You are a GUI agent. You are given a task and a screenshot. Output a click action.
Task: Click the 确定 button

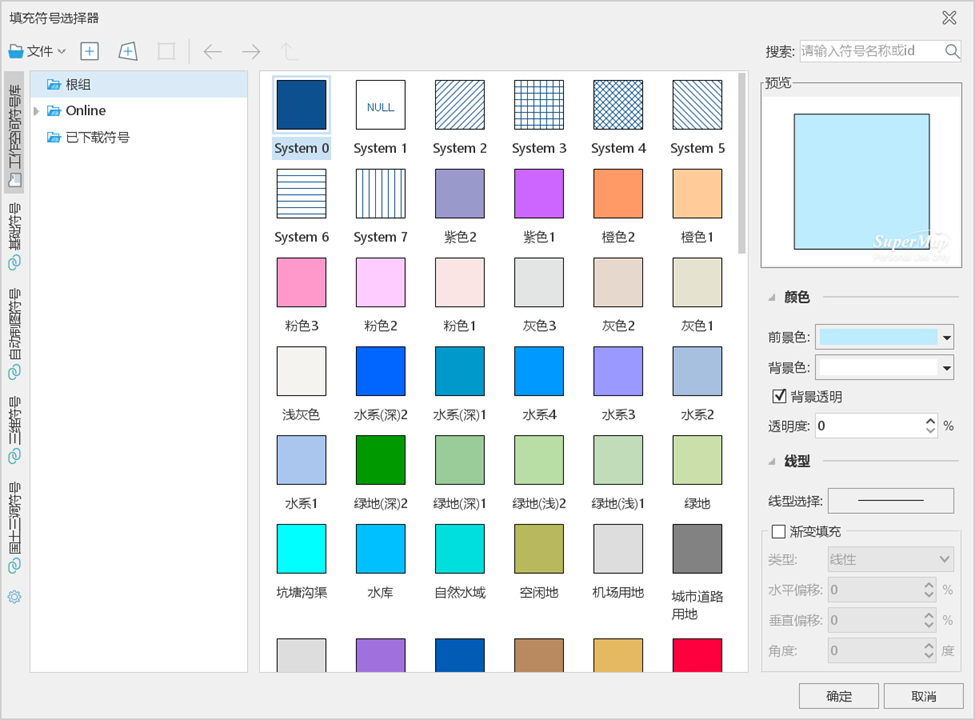(x=839, y=696)
